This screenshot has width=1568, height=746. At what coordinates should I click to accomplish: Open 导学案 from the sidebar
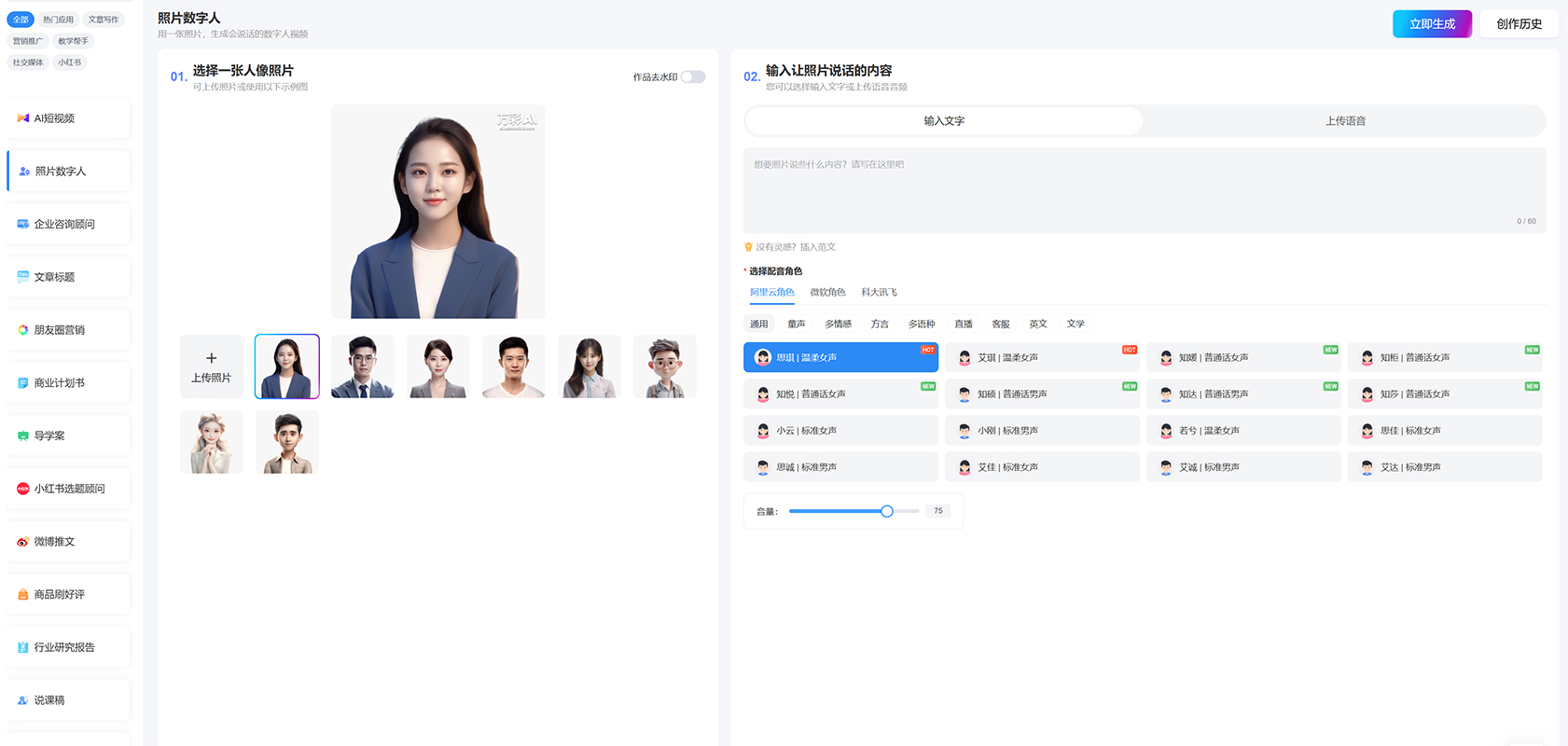tap(68, 435)
